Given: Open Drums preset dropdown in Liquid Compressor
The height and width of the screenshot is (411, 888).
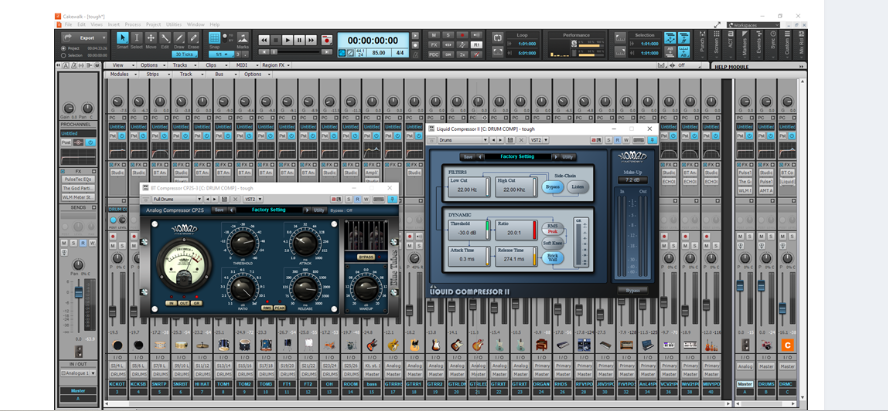Looking at the screenshot, I should click(463, 140).
